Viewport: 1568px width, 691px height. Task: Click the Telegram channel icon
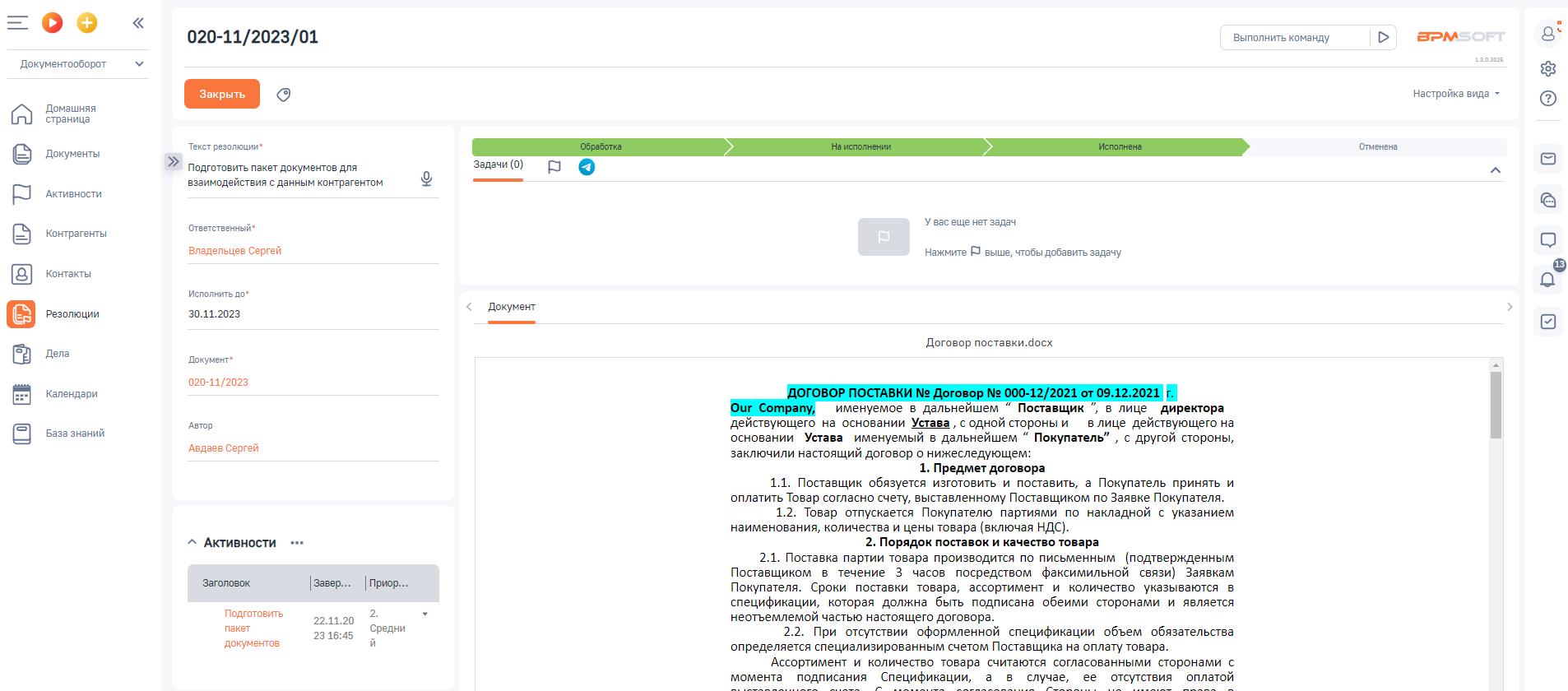(587, 167)
